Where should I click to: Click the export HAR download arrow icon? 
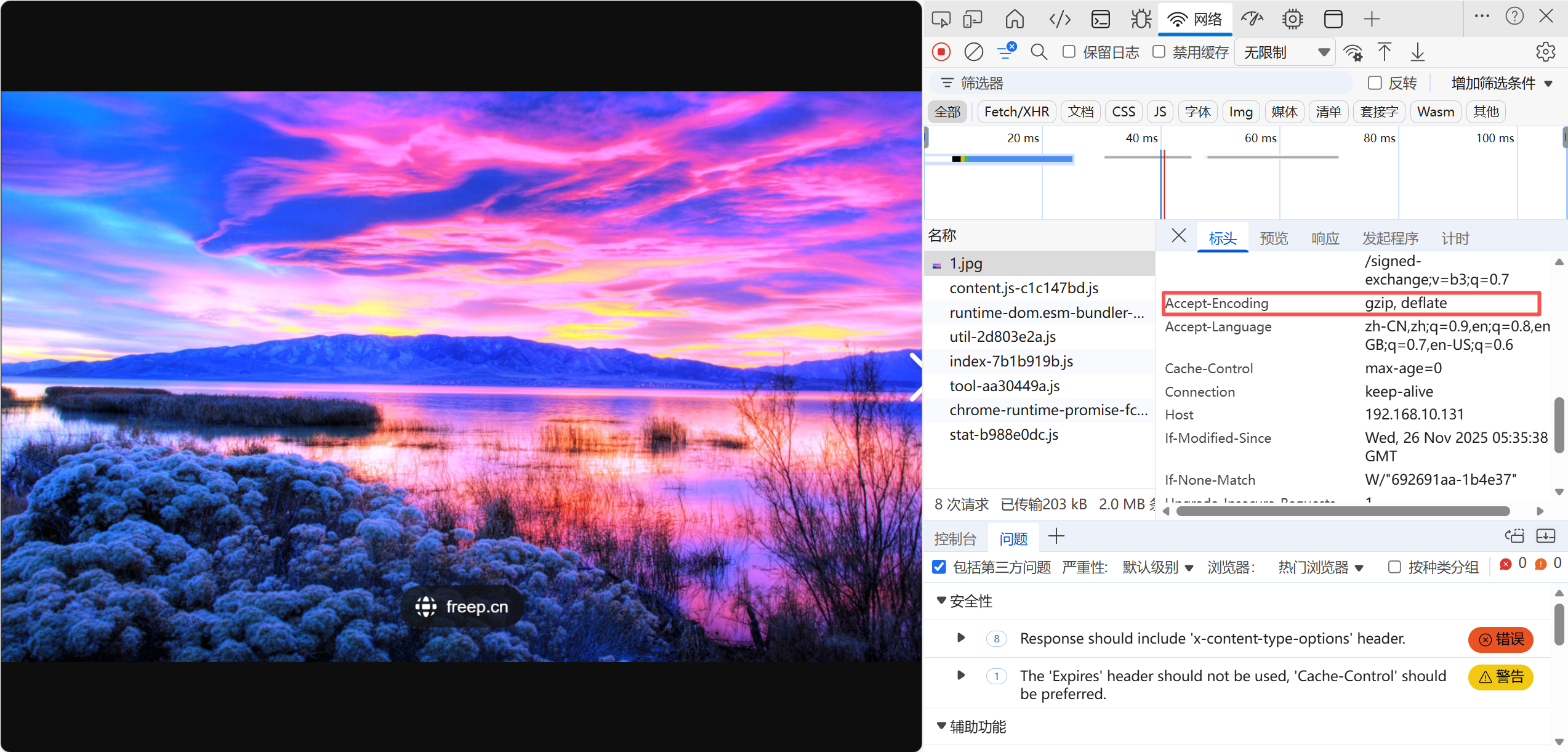(x=1417, y=52)
